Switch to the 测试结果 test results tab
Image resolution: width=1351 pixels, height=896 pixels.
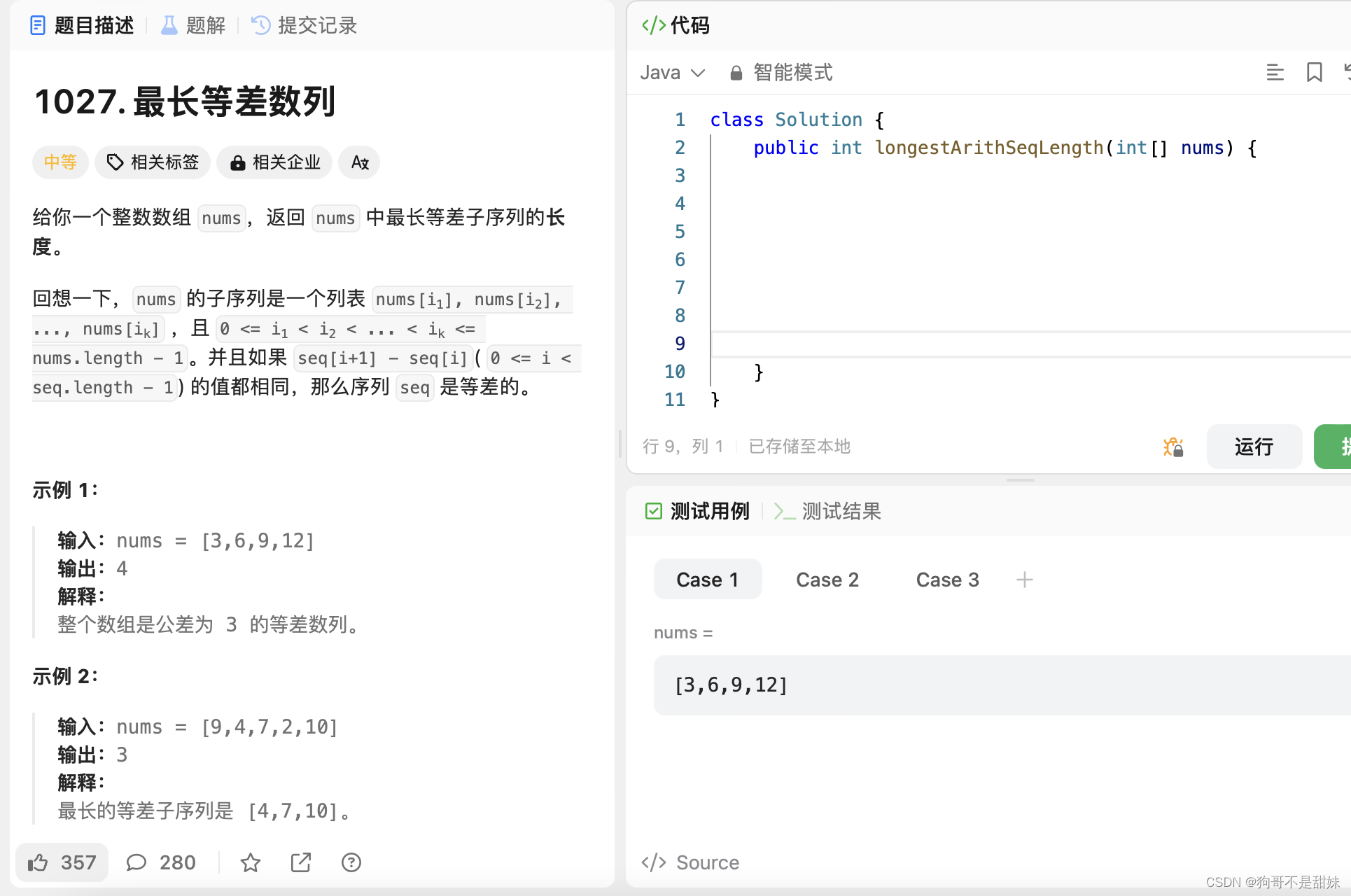tap(828, 512)
